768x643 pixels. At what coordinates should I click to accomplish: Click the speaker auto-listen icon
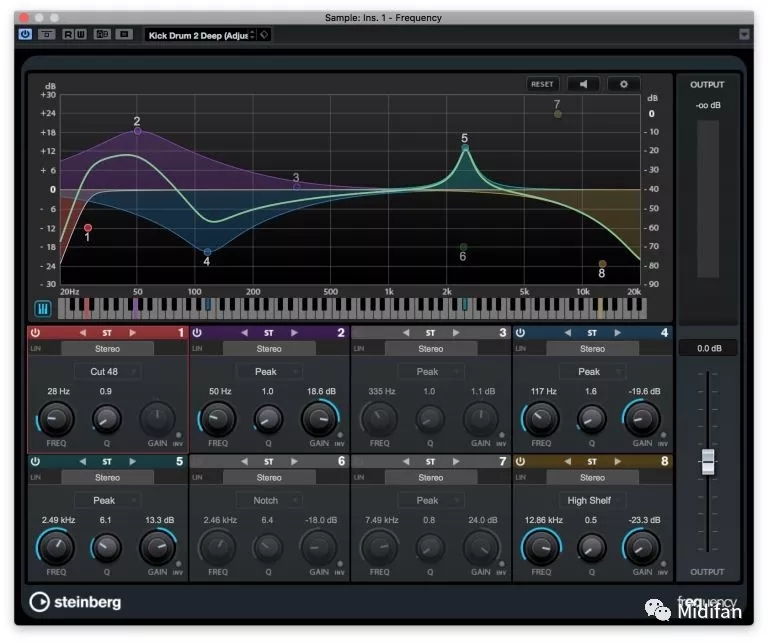tap(582, 85)
